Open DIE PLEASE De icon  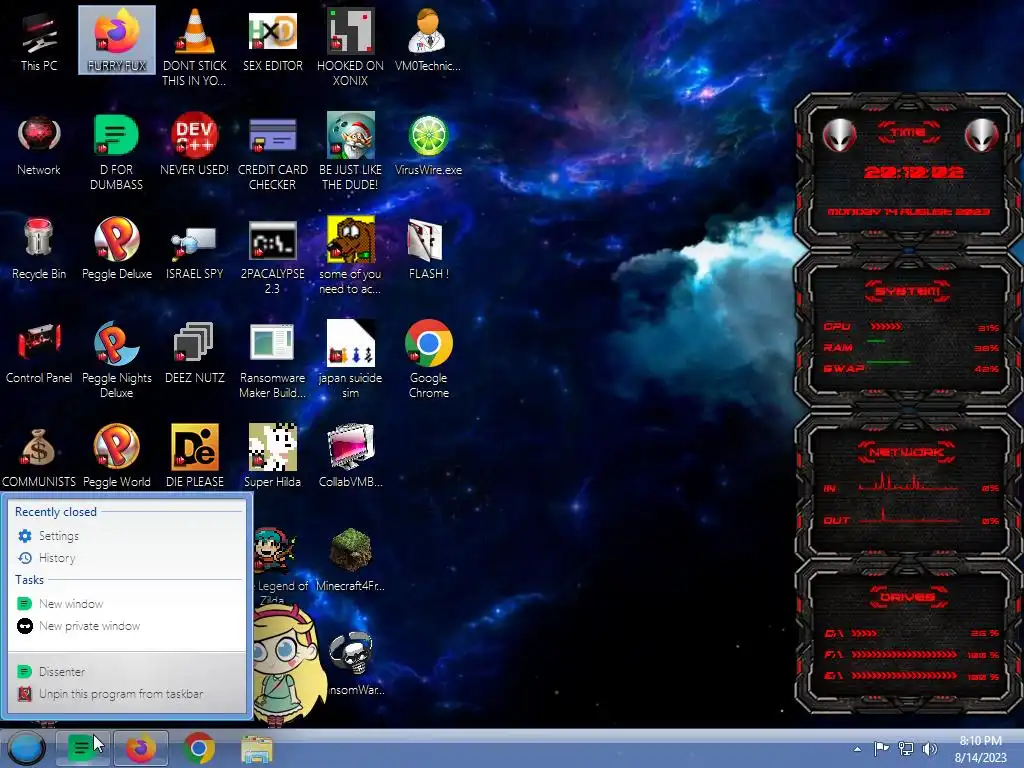click(x=195, y=456)
